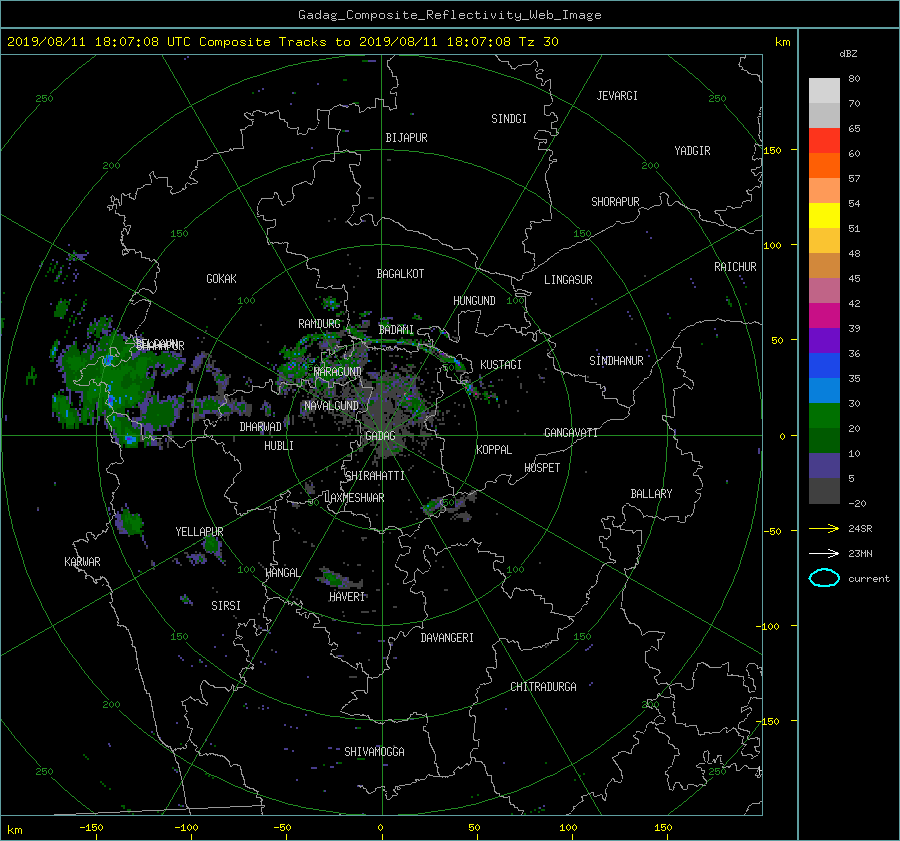Pick the blue 35-36 dBZ color swatch

[824, 365]
